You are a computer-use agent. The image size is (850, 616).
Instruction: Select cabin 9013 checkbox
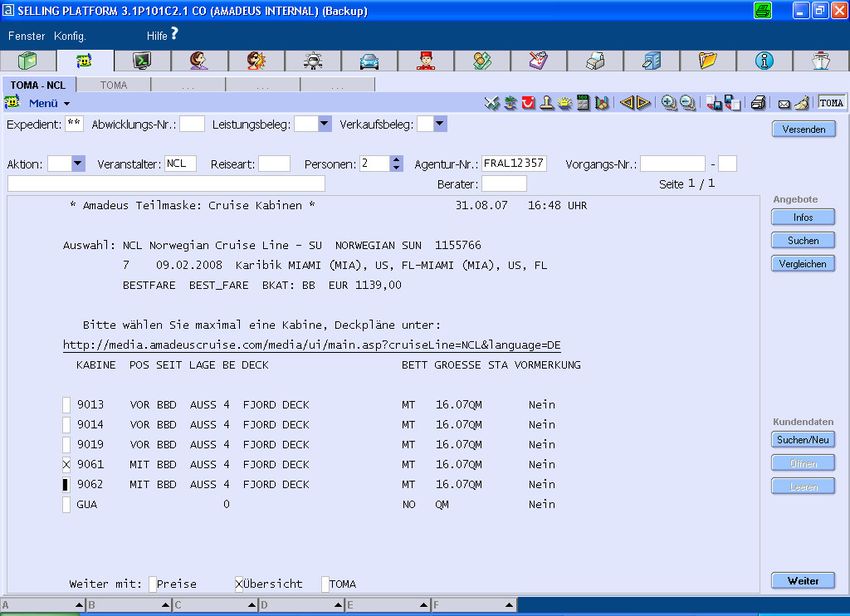[x=67, y=405]
